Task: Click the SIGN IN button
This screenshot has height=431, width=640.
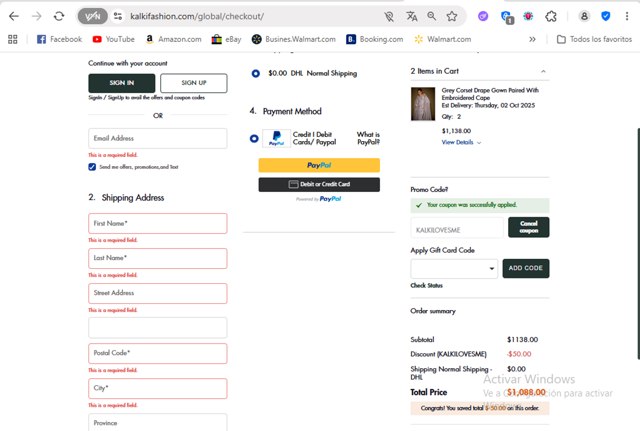Action: click(x=122, y=83)
